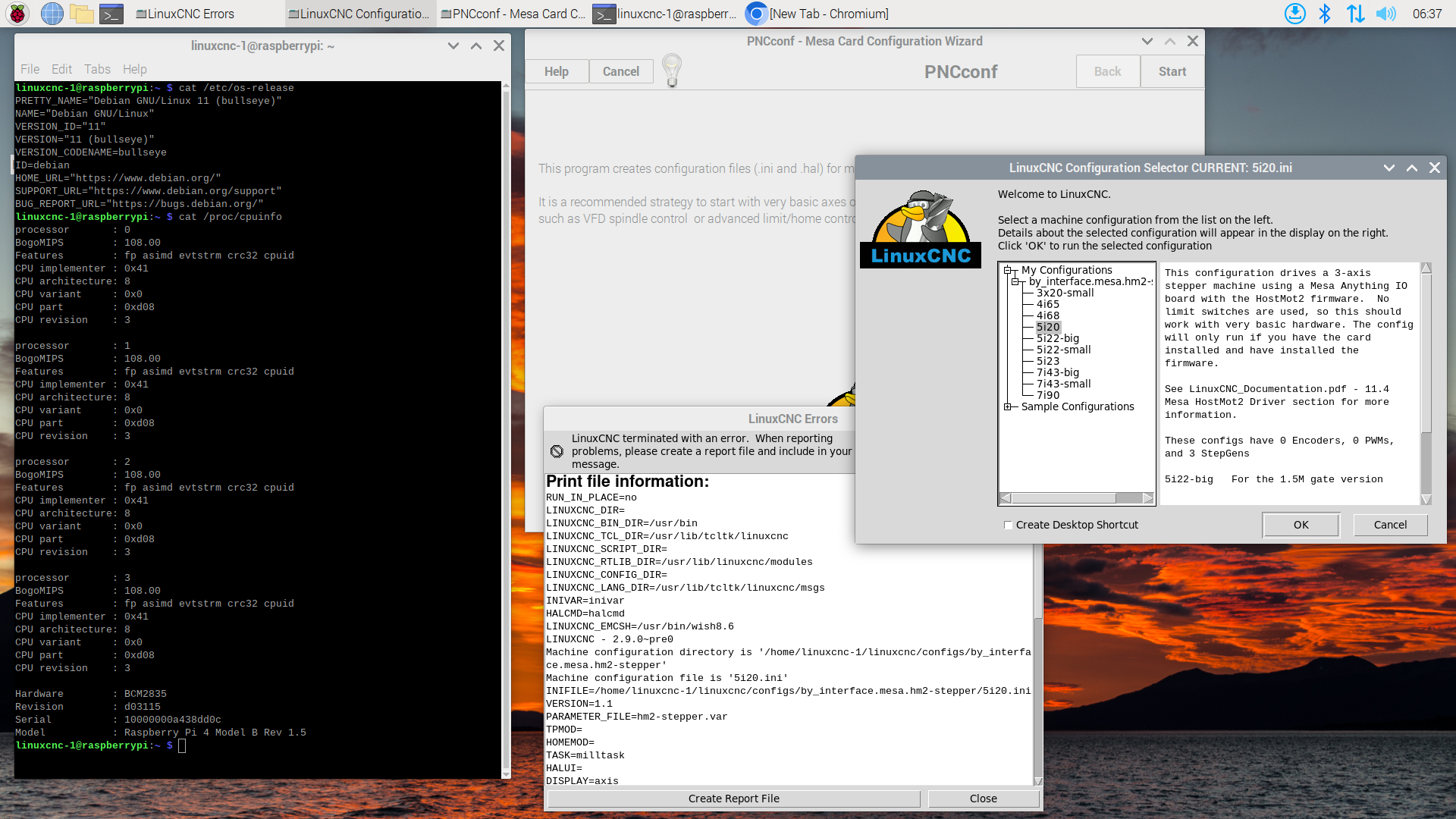Select the 5i22-small configuration

1064,350
